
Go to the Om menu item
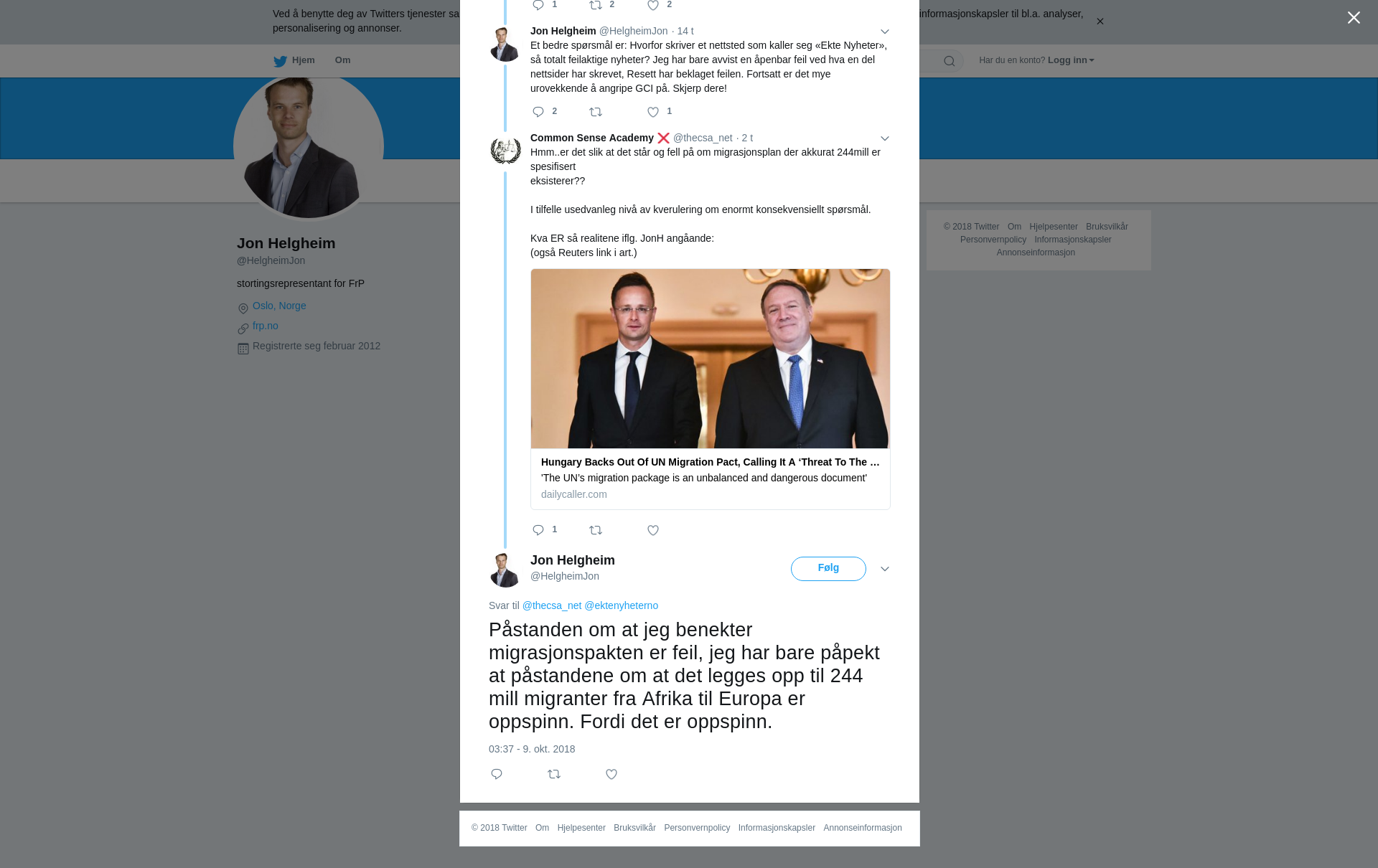point(342,60)
